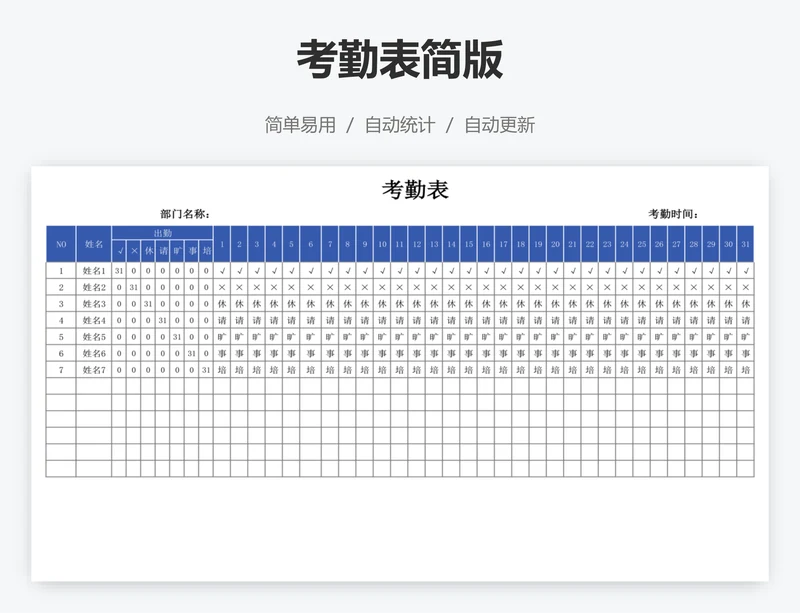Click the 考勤时间: label
This screenshot has height=613, width=800.
[673, 214]
